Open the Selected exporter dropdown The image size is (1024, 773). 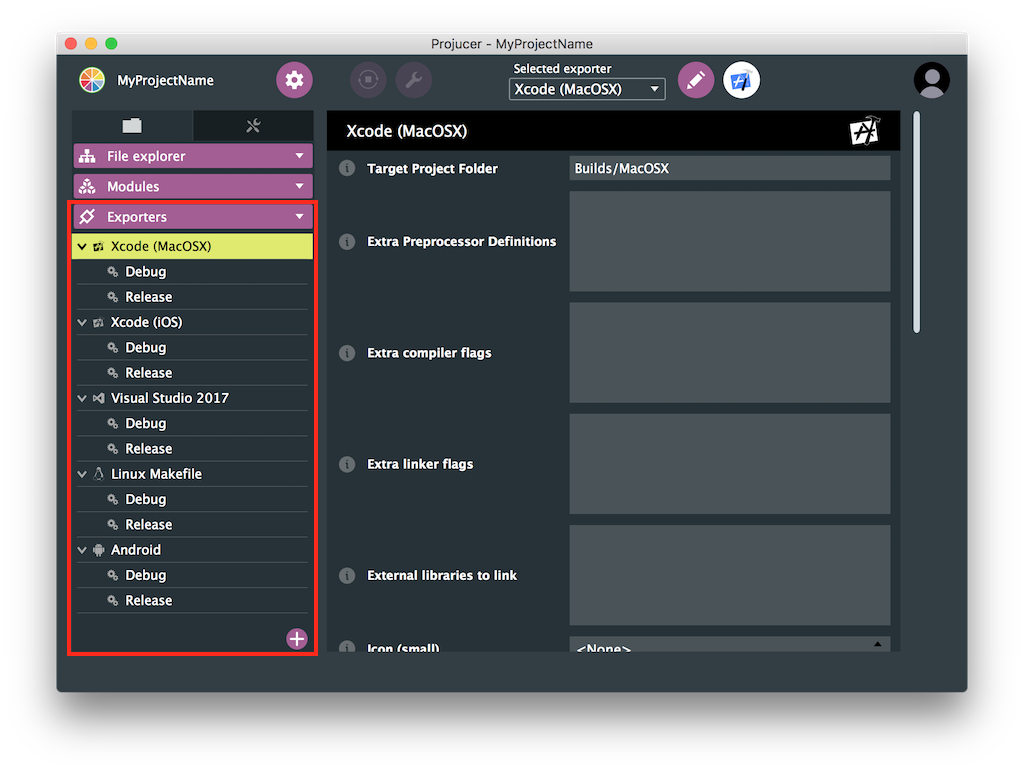(x=587, y=89)
